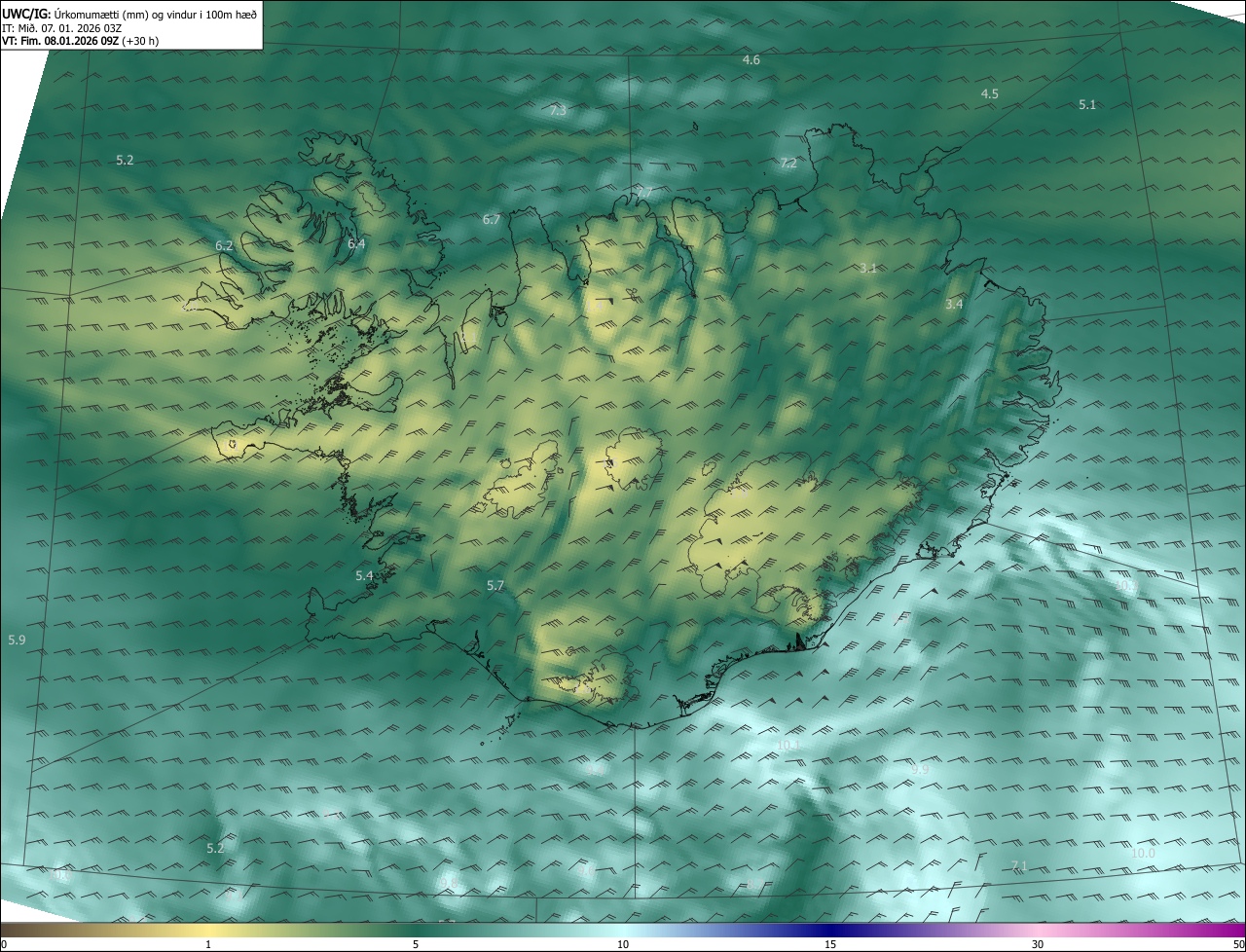Click the 9.9 value label on the map
1246x952 pixels.
coord(920,770)
